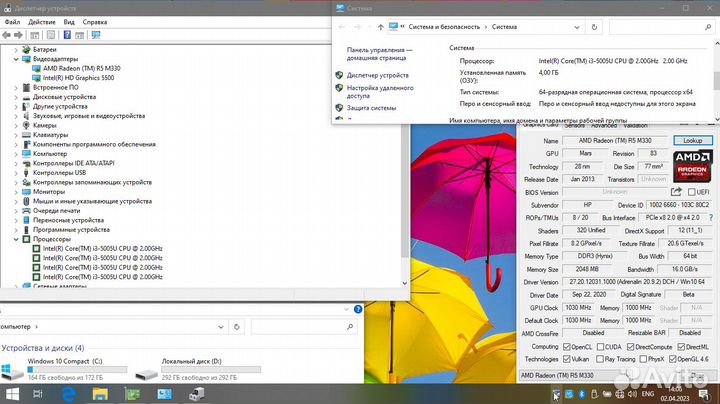
Task: Click the blue Help icon in Device Manager toolbar
Action: [x=67, y=35]
